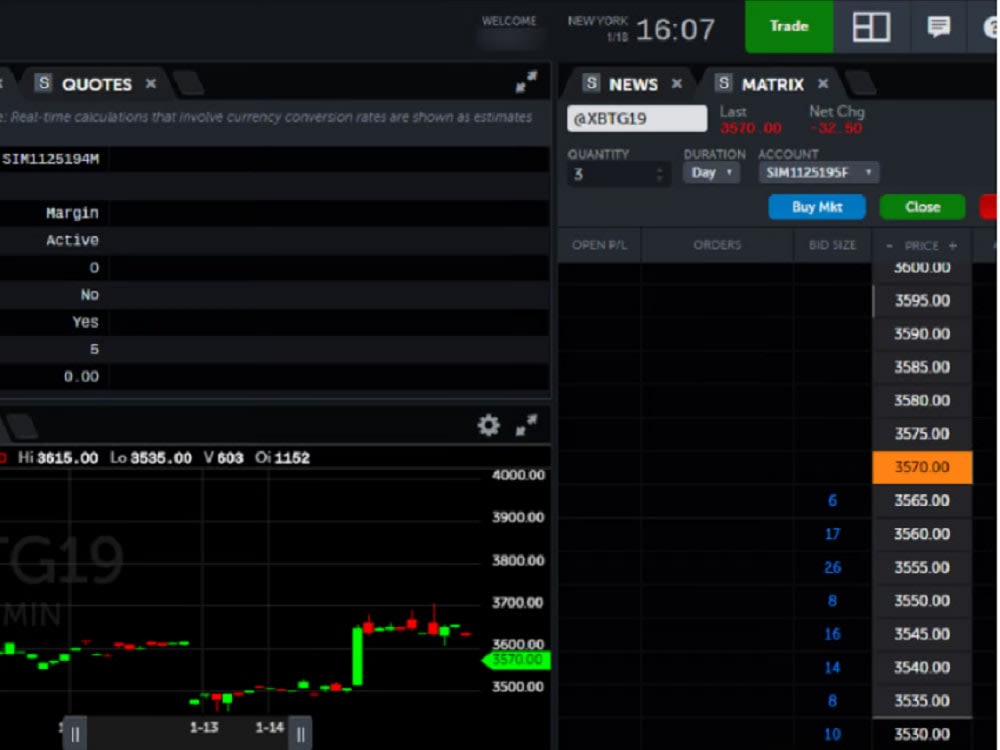Click the minus beside PRICE header

pos(889,246)
